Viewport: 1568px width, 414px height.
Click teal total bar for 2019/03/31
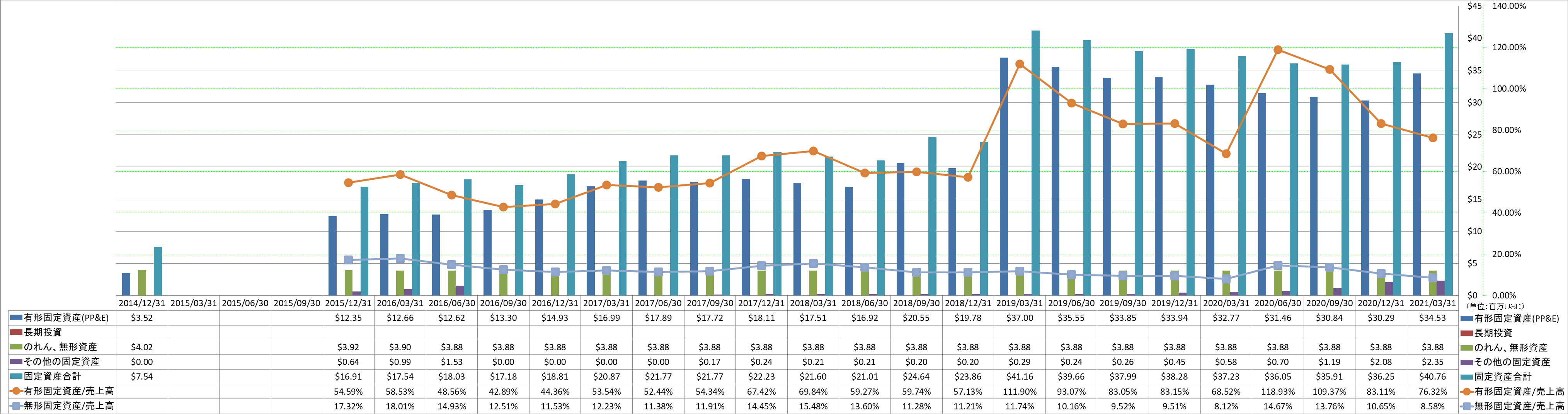(x=1035, y=163)
